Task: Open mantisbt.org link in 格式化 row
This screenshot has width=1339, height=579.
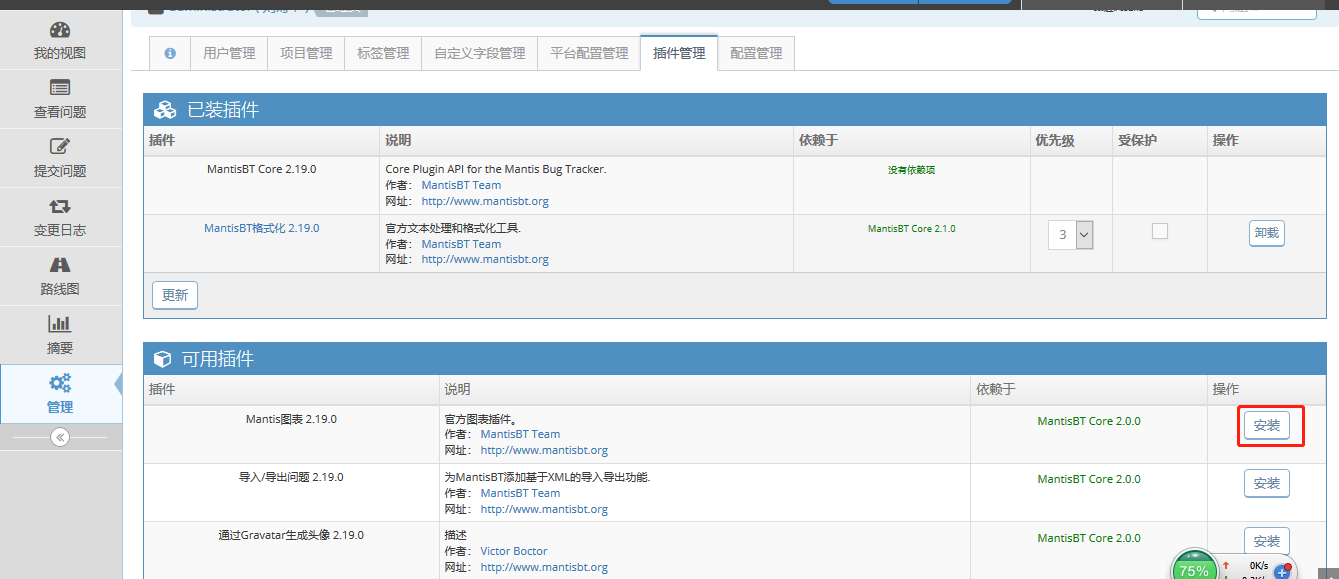Action: pyautogui.click(x=485, y=259)
